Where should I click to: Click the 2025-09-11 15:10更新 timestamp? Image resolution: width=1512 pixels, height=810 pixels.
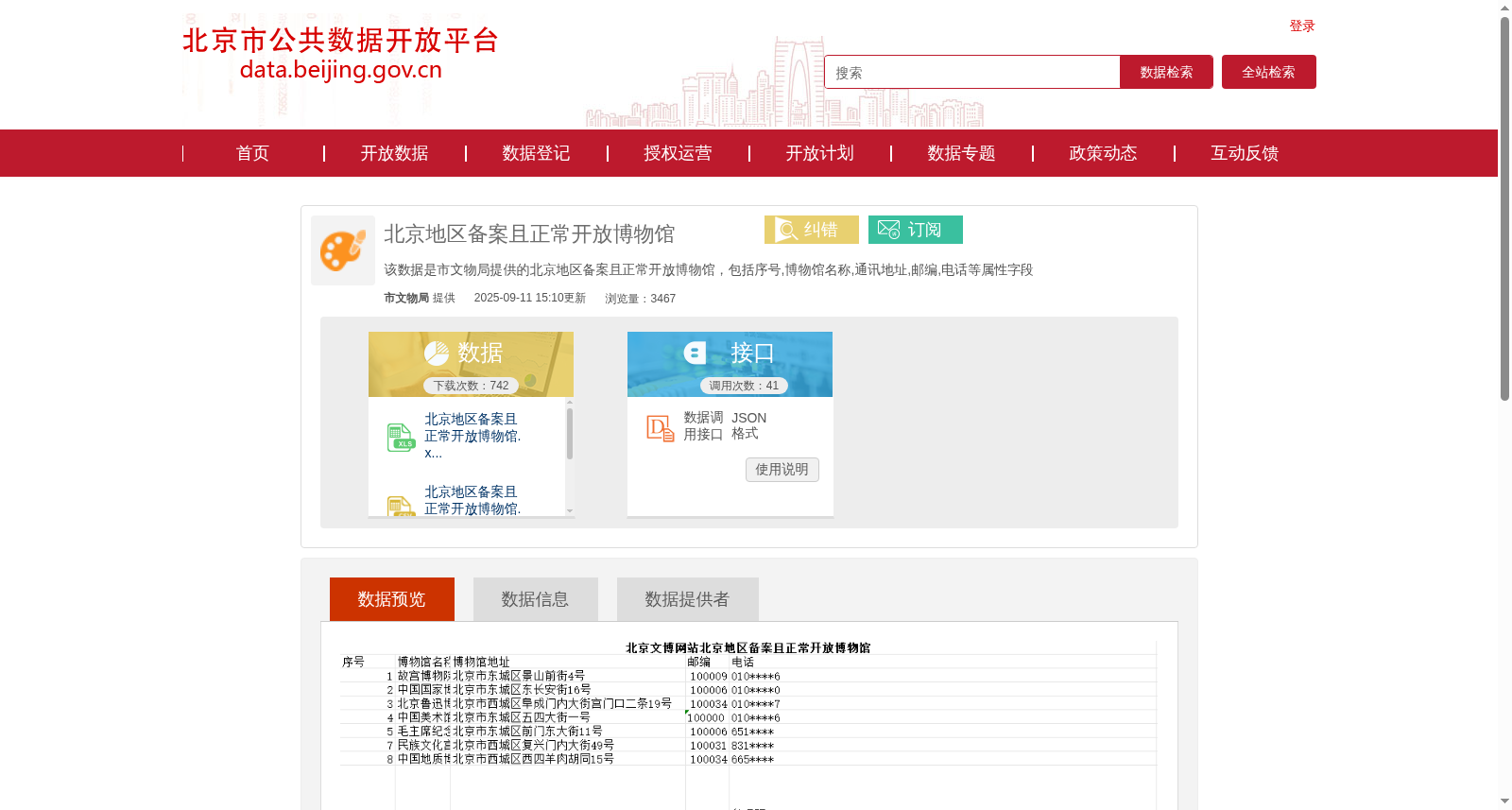[529, 298]
